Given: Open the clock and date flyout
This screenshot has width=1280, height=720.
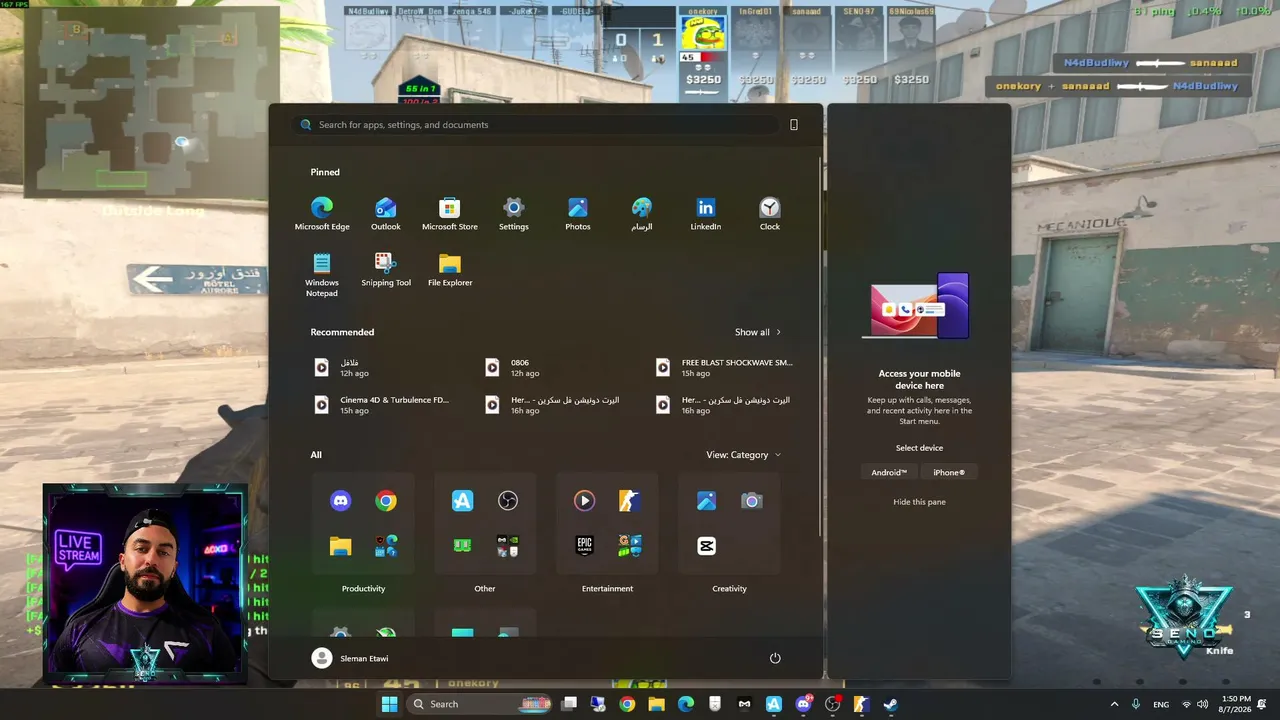Looking at the screenshot, I should [1236, 704].
